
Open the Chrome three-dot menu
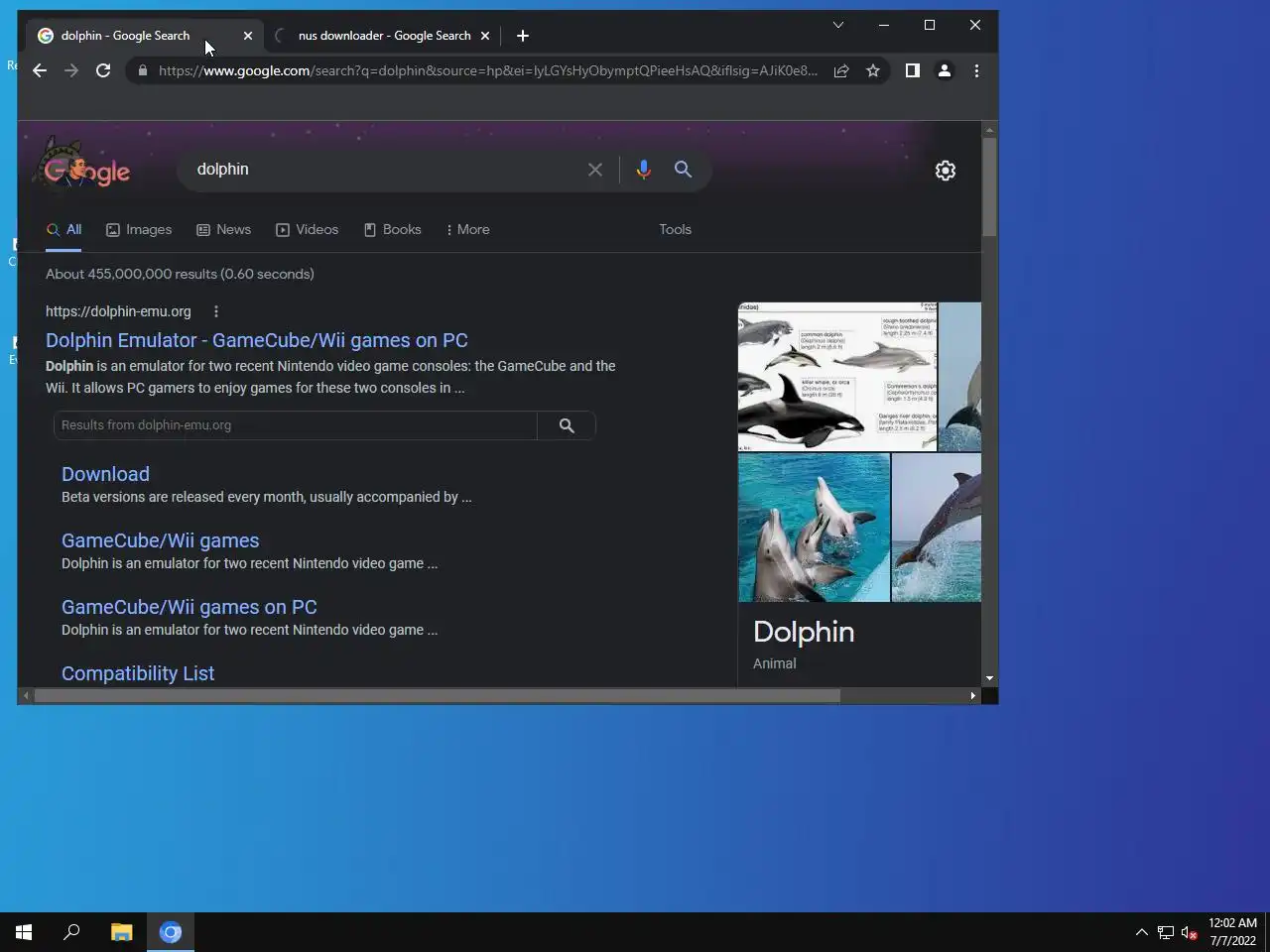point(976,70)
